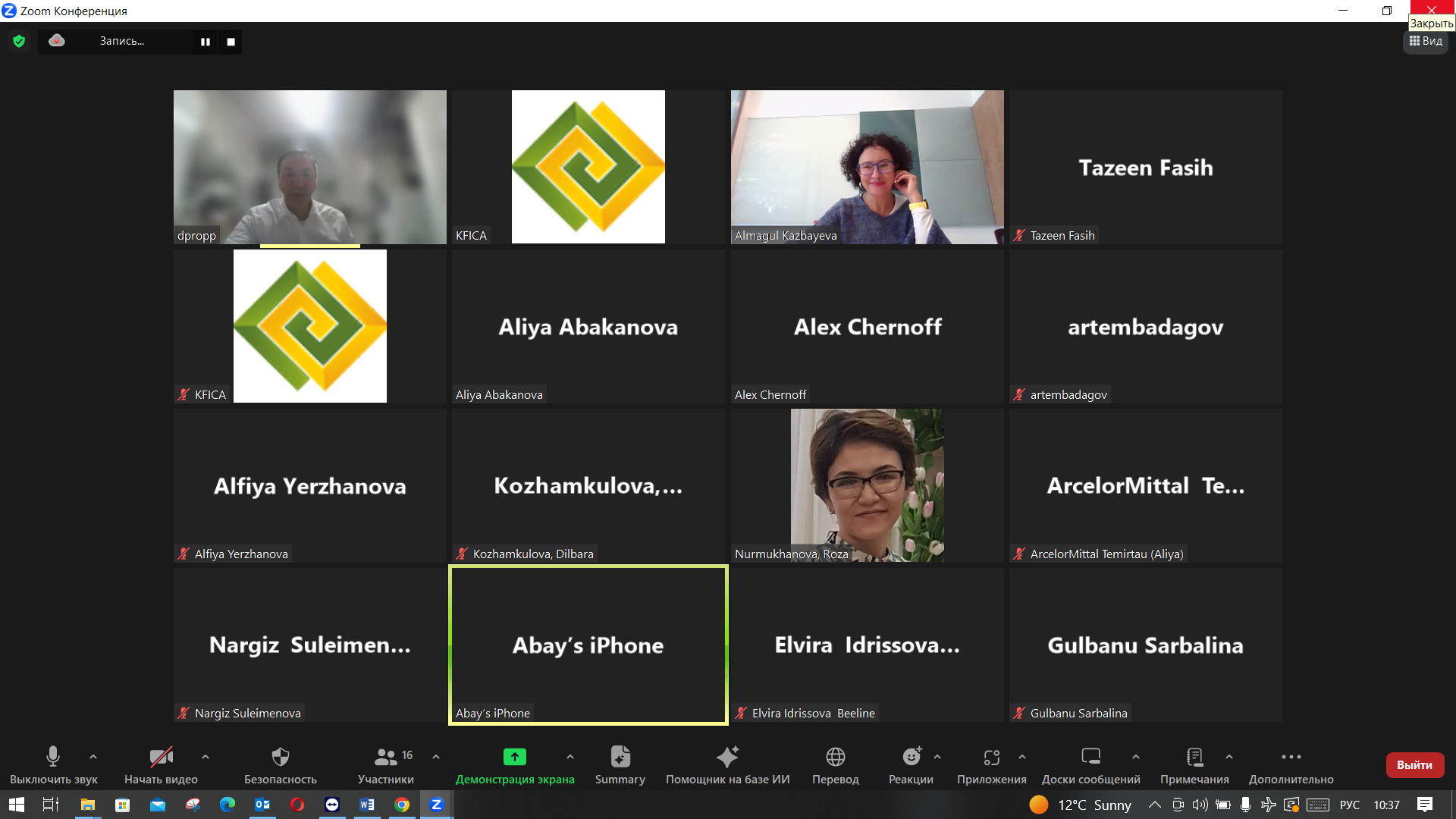Stop the recording

point(231,42)
